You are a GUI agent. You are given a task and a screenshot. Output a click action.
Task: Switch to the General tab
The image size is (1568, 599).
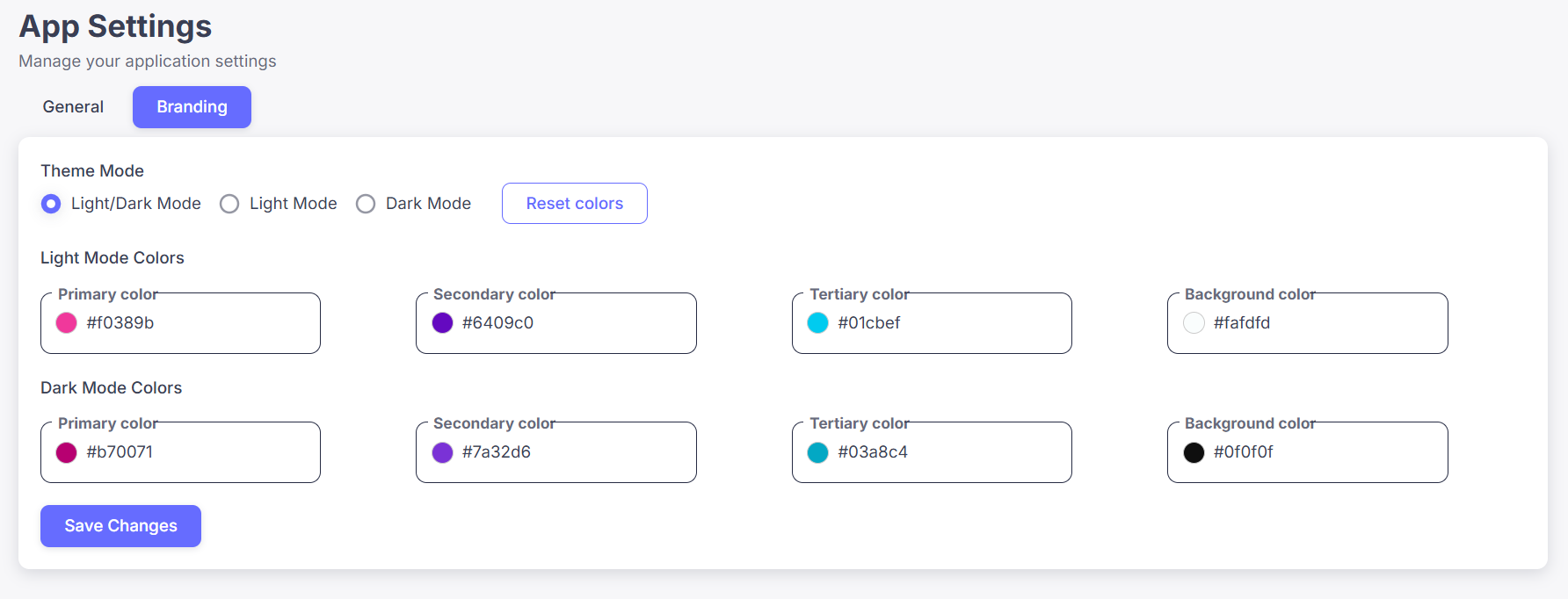pyautogui.click(x=73, y=107)
